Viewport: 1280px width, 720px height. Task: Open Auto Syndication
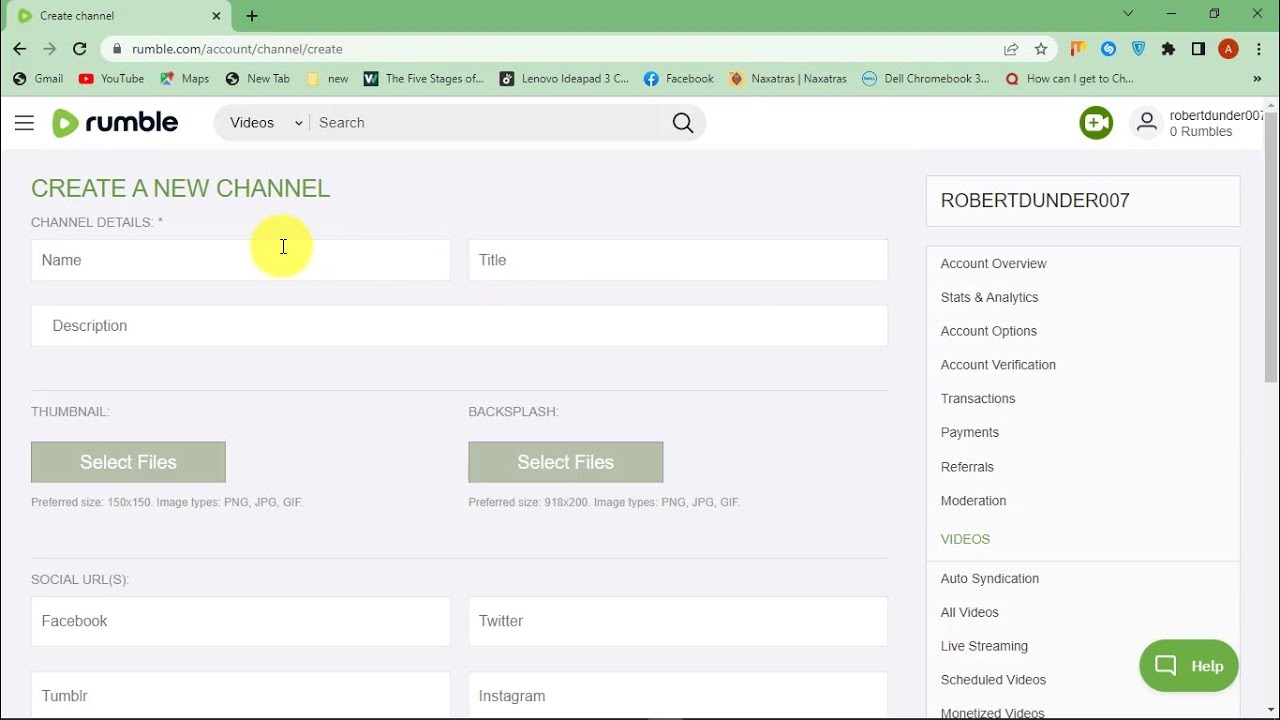coord(990,579)
